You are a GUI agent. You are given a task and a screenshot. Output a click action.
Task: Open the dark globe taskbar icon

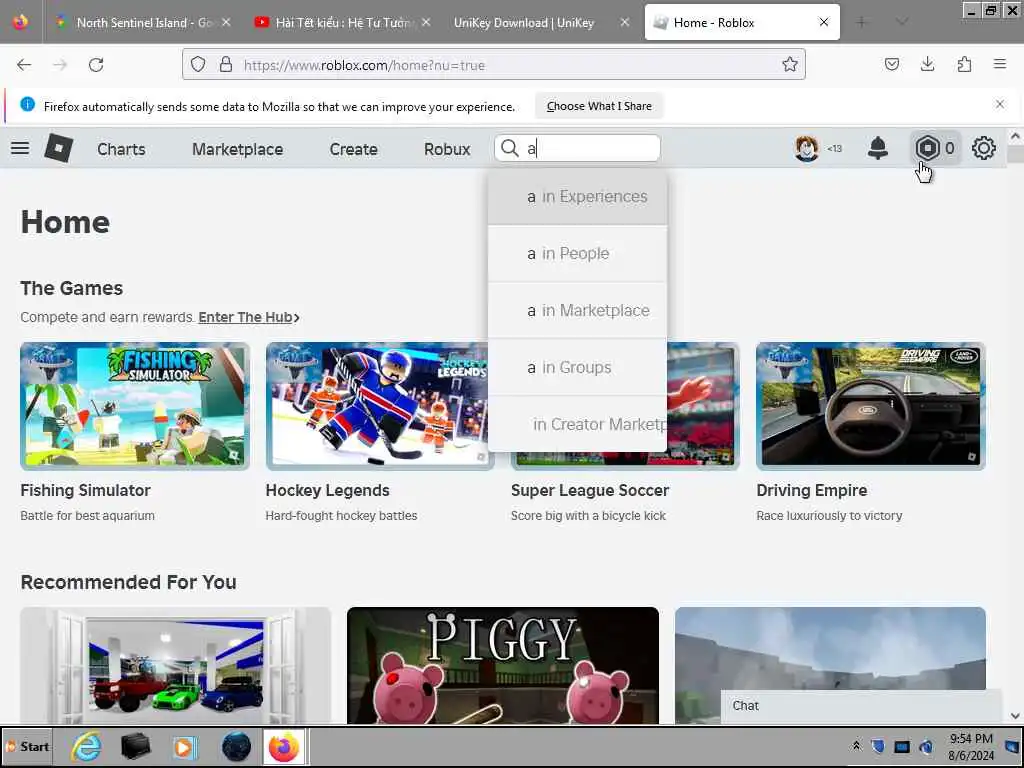(236, 746)
